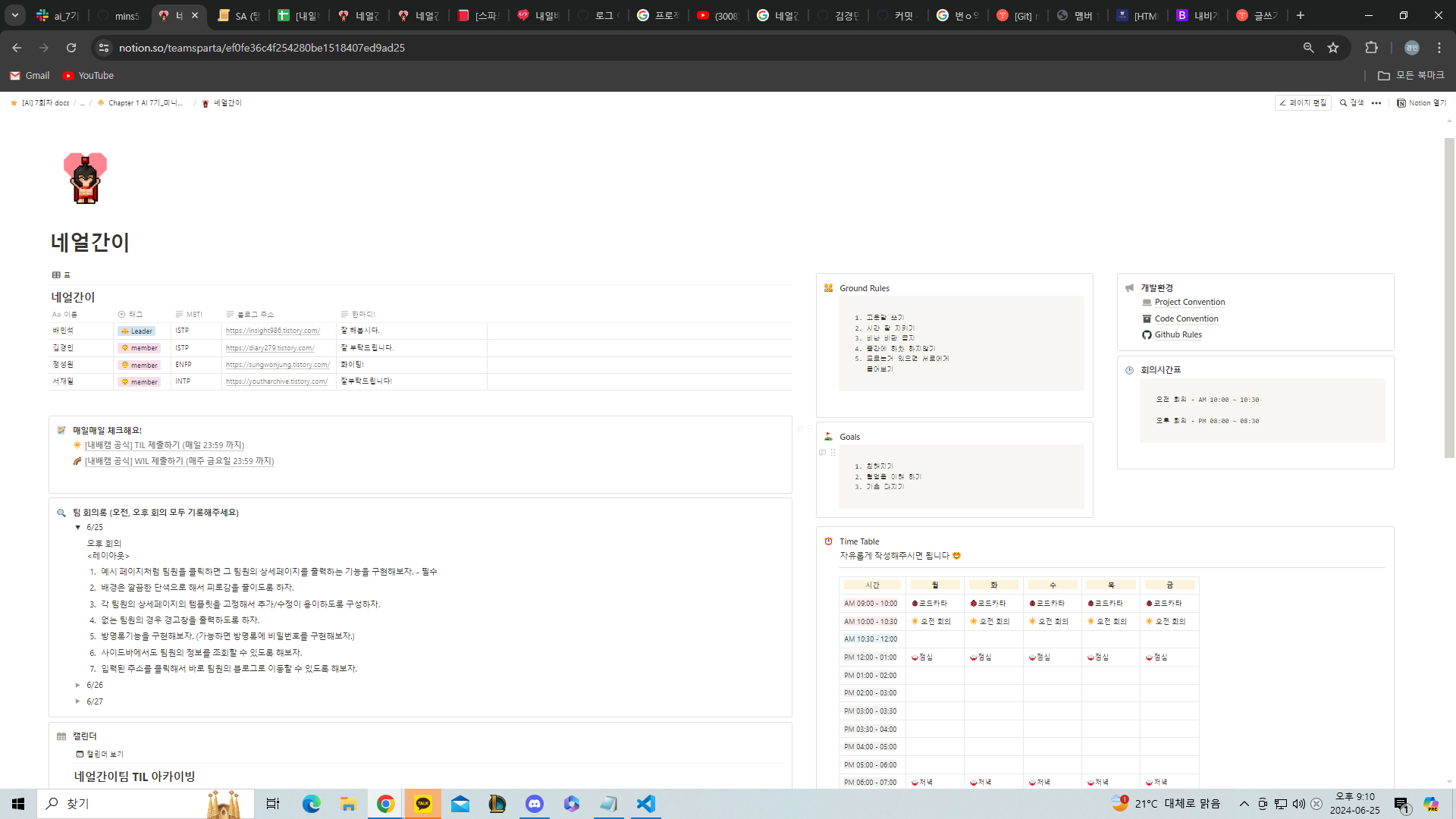The image size is (1456, 819).
Task: Collapse the 6/25 meeting notes toggle
Action: (x=78, y=528)
